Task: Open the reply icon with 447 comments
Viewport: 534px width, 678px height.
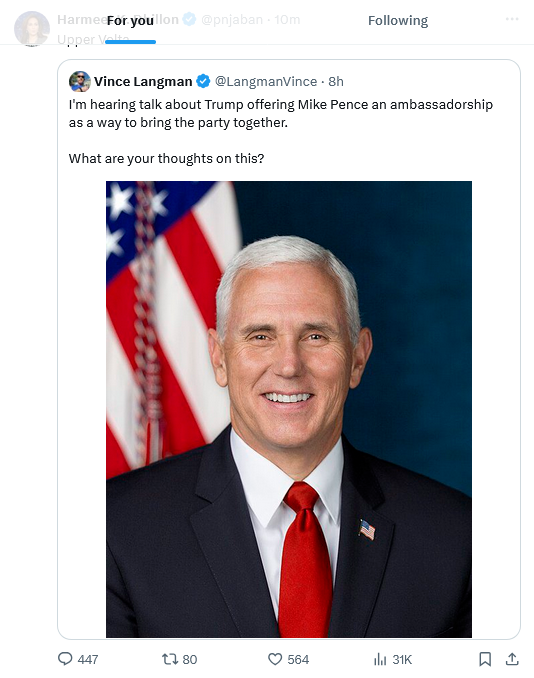Action: tap(65, 659)
